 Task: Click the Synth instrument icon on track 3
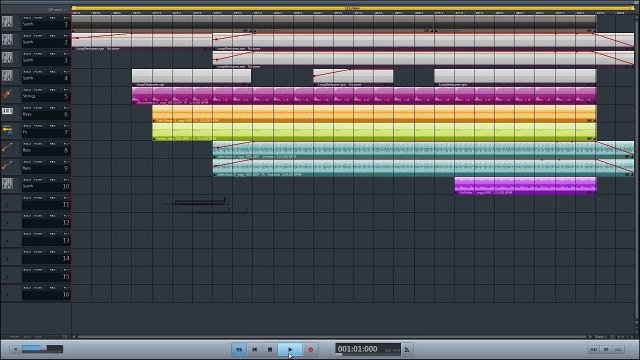click(7, 58)
